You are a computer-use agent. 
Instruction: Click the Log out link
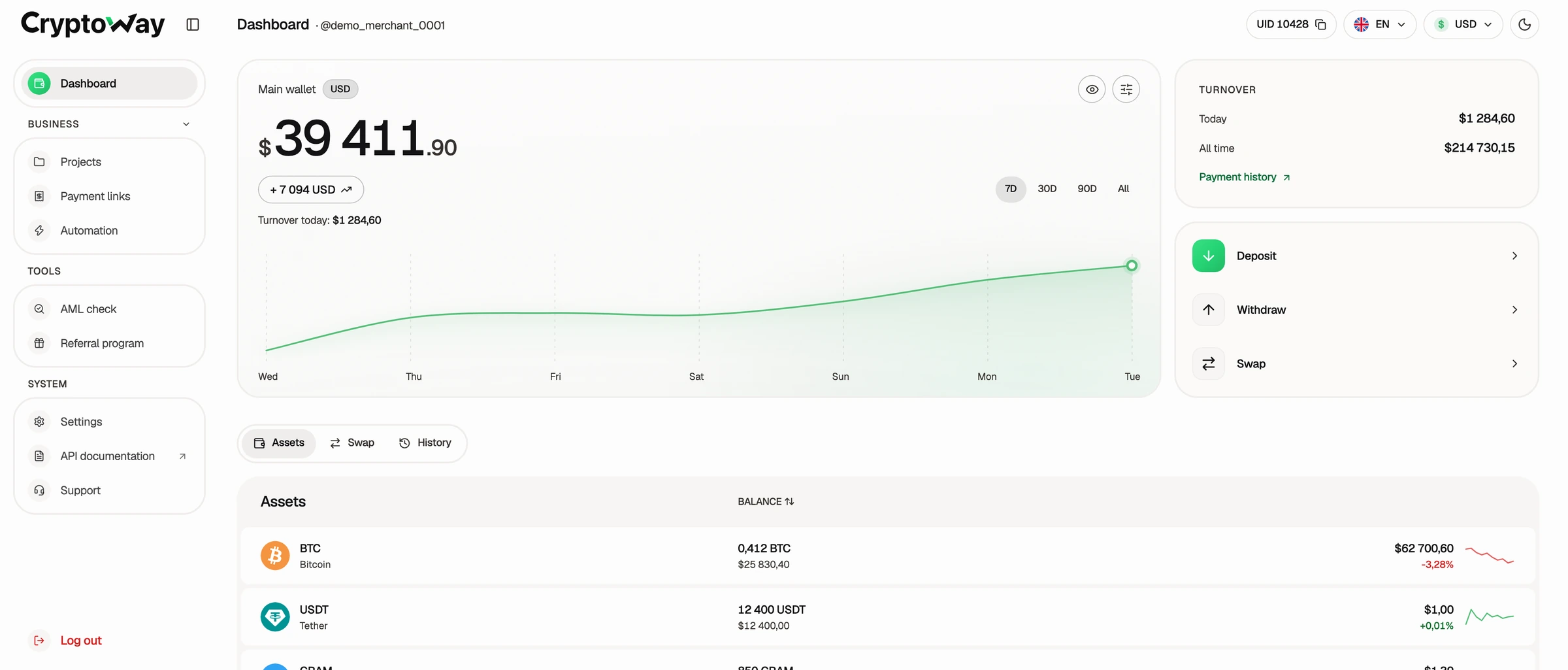[x=81, y=641]
